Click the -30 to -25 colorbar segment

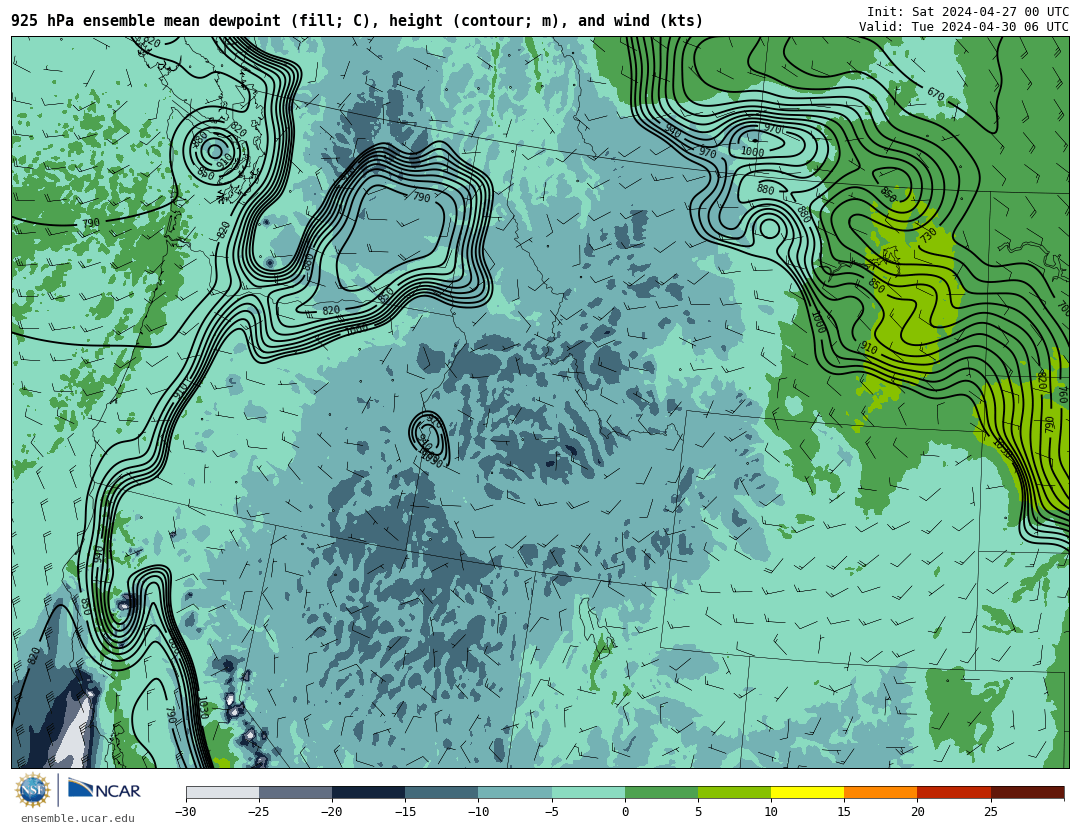pyautogui.click(x=222, y=792)
